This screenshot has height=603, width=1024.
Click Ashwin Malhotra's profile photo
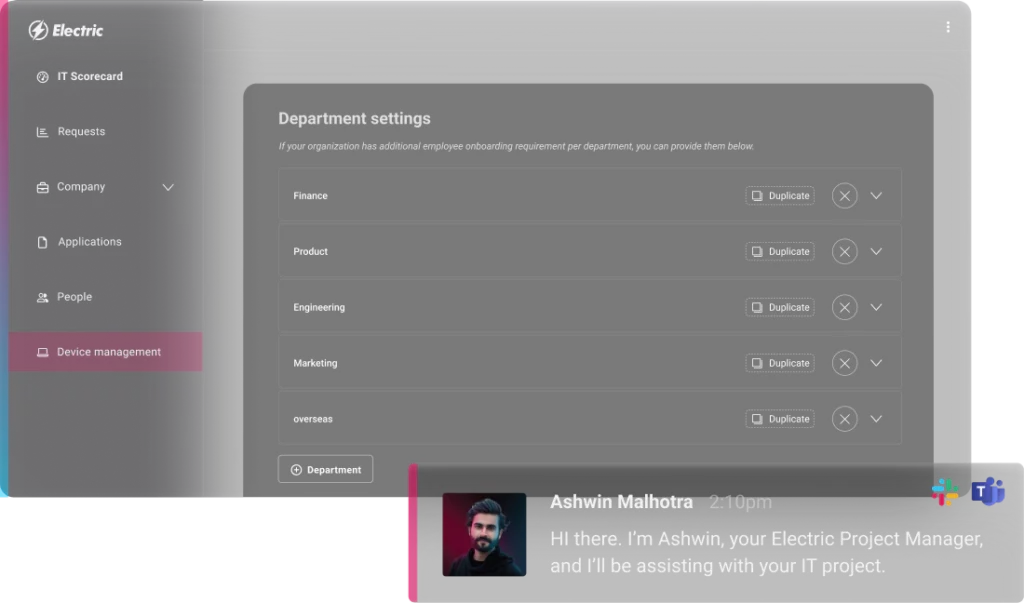[484, 534]
